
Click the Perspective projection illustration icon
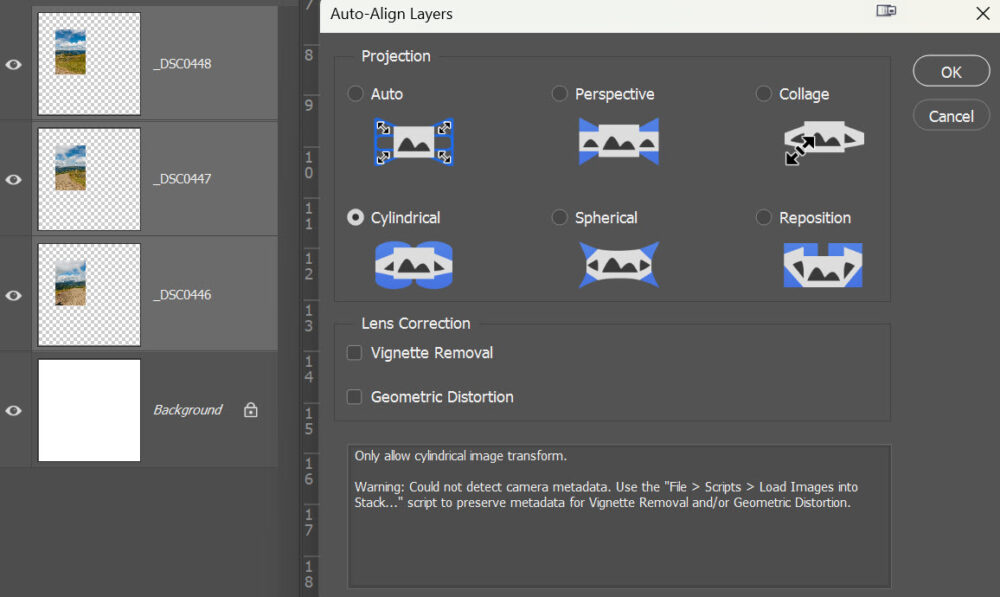[x=618, y=141]
